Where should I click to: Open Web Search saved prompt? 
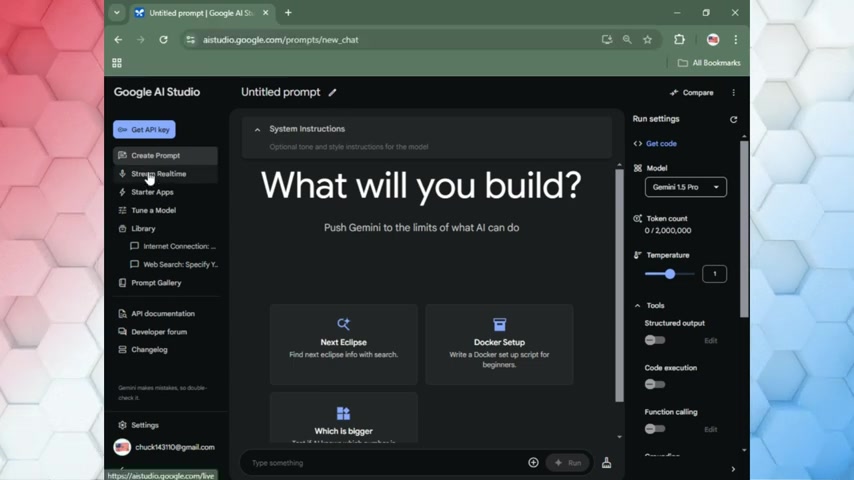pos(173,265)
